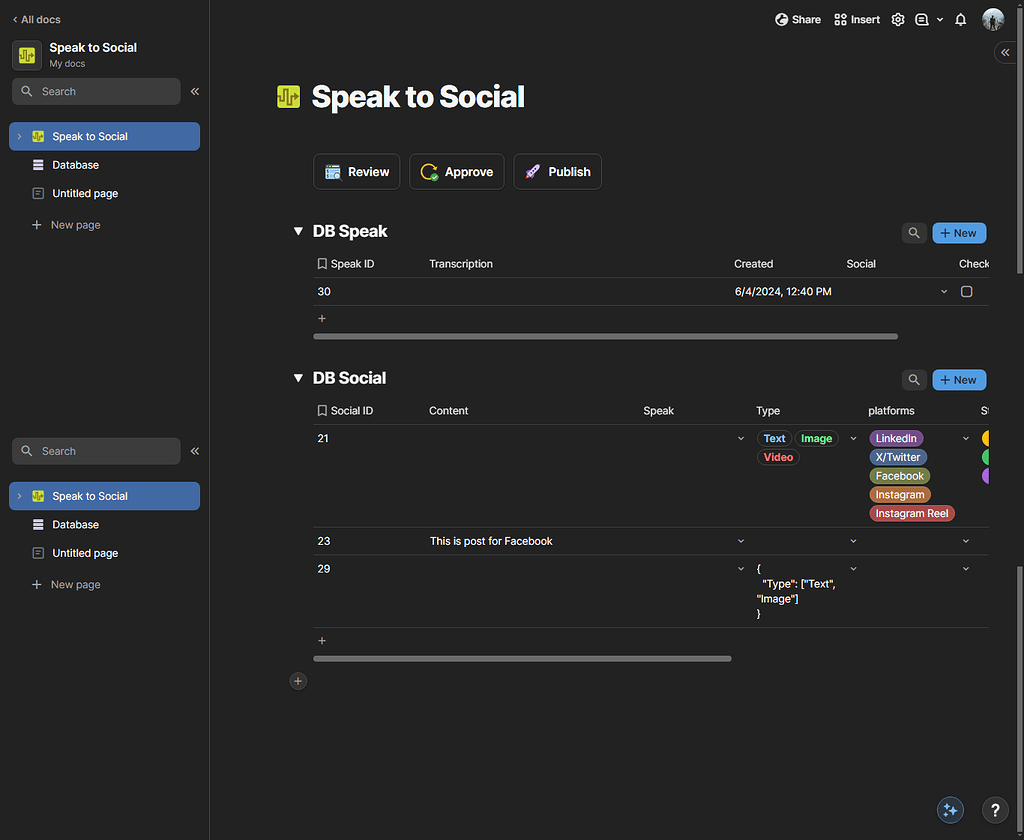This screenshot has width=1024, height=840.
Task: Open the Type dropdown on row 23
Action: point(853,540)
